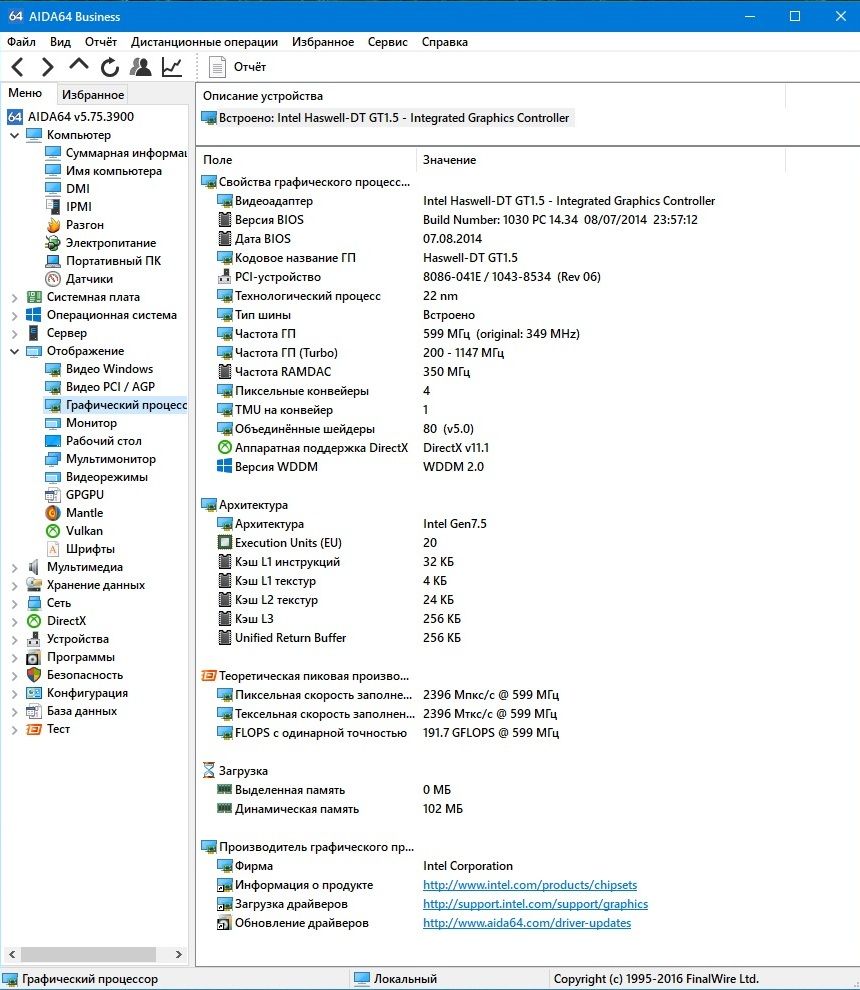Screen dimensions: 860x990
Task: Open Дистанционные операции menu
Action: point(205,42)
